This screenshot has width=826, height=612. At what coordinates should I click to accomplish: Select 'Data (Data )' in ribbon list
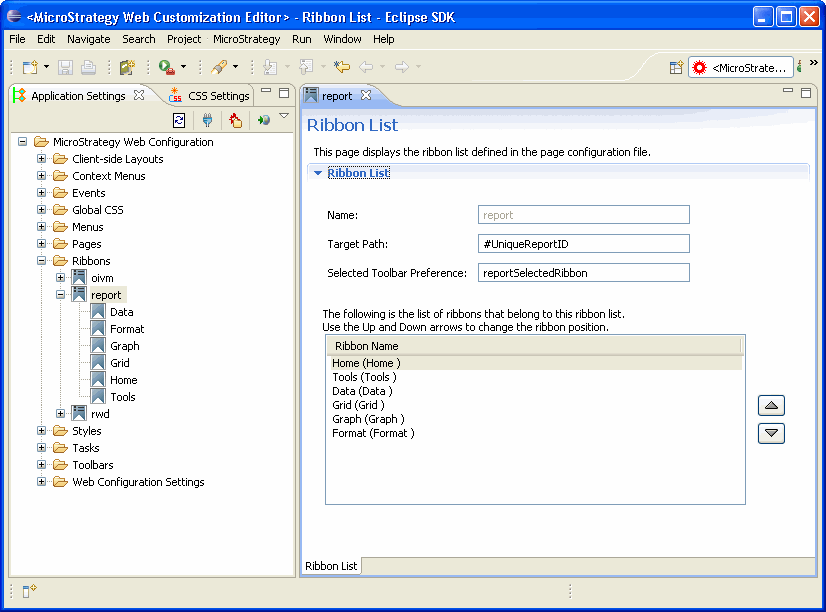[x=362, y=391]
